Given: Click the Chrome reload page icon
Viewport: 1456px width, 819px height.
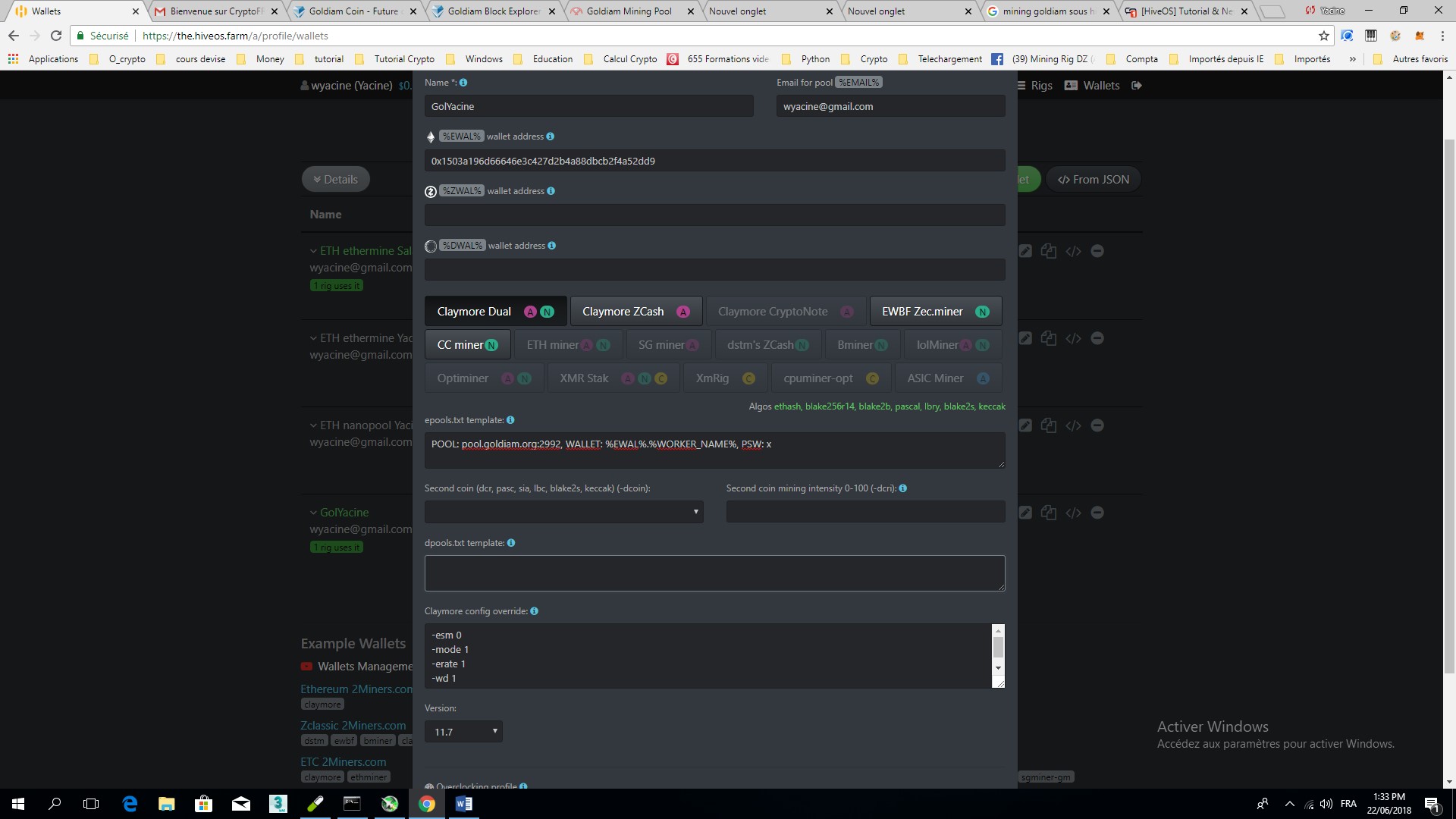Looking at the screenshot, I should click(x=56, y=36).
